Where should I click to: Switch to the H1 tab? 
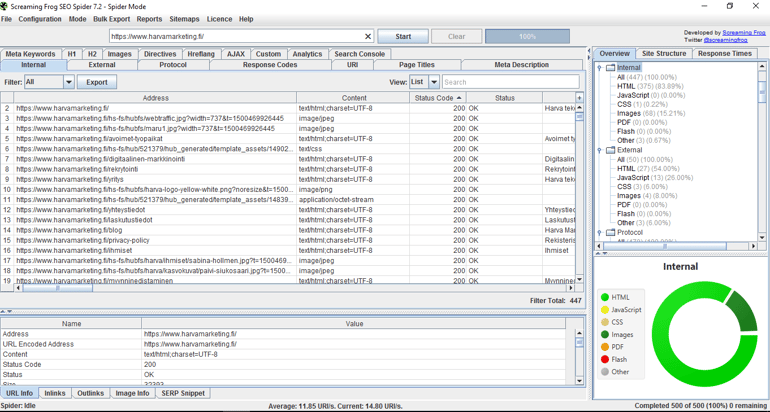72,54
